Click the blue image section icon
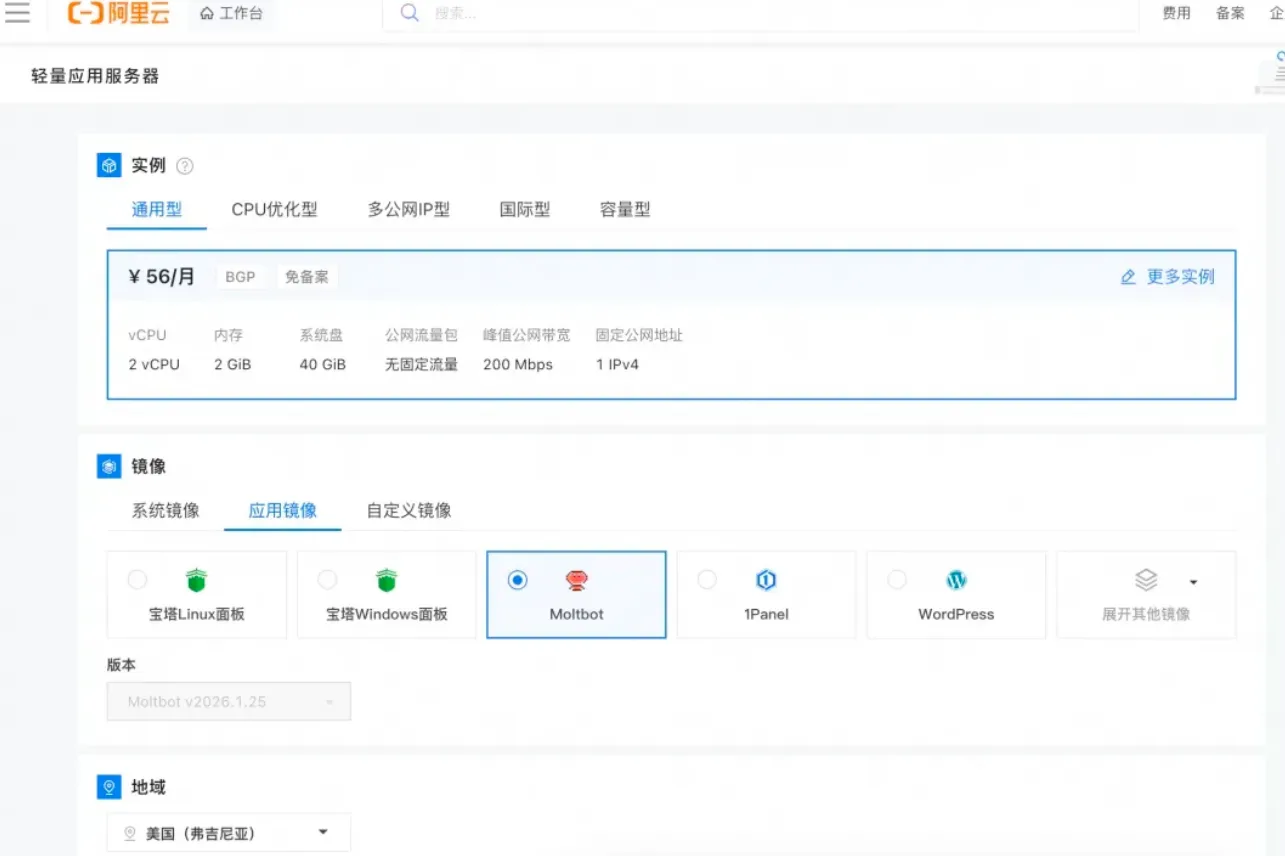 click(109, 466)
